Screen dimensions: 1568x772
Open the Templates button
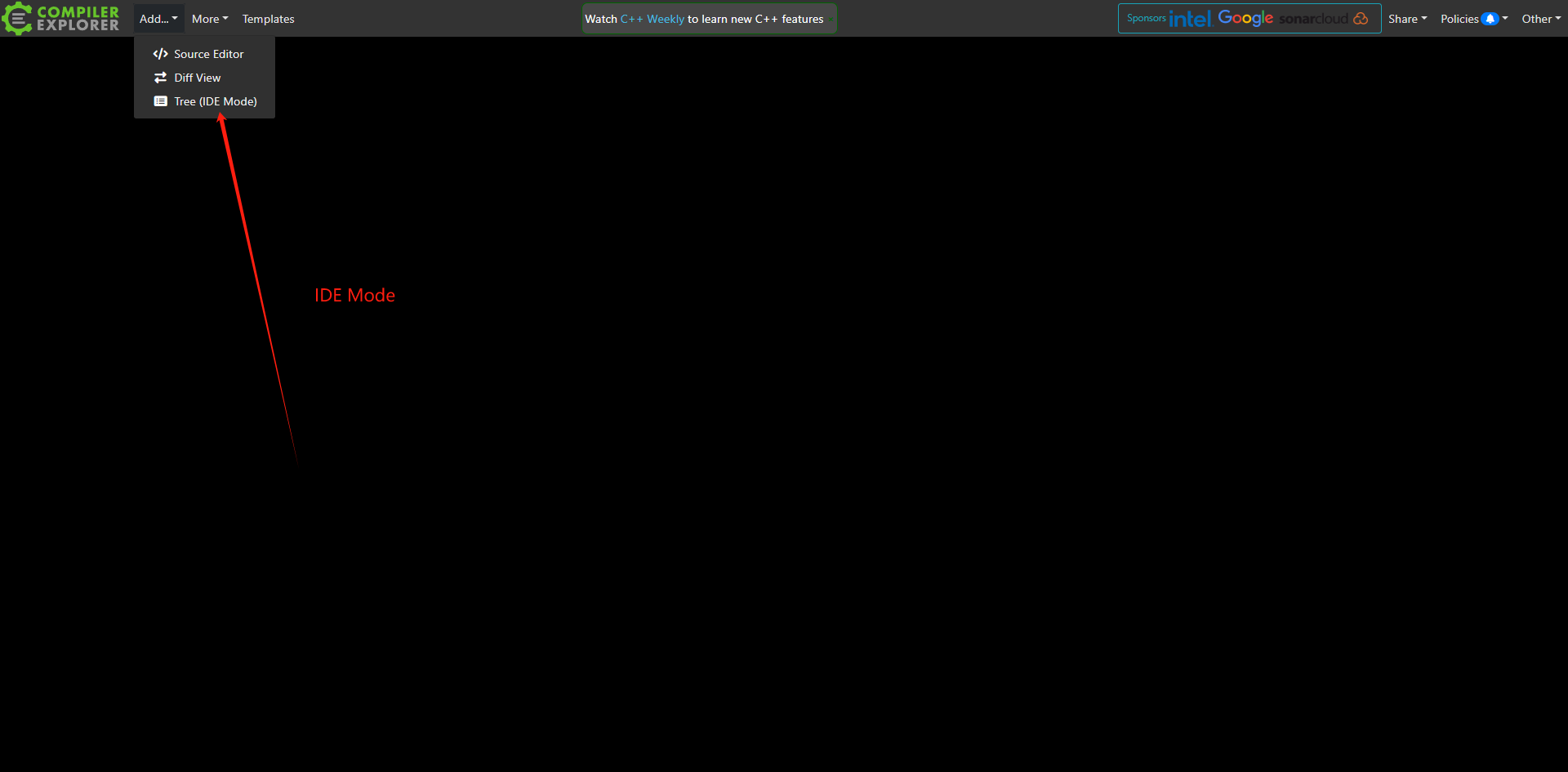tap(268, 19)
